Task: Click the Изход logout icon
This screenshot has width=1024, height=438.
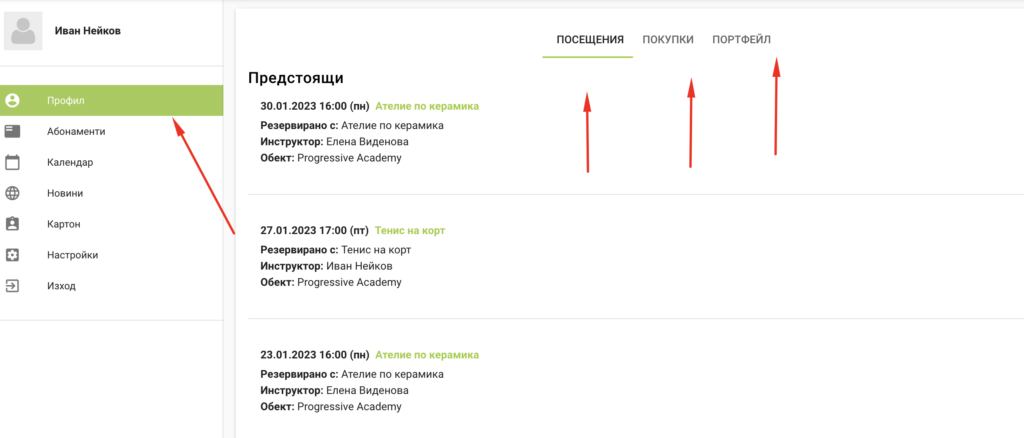Action: point(12,286)
